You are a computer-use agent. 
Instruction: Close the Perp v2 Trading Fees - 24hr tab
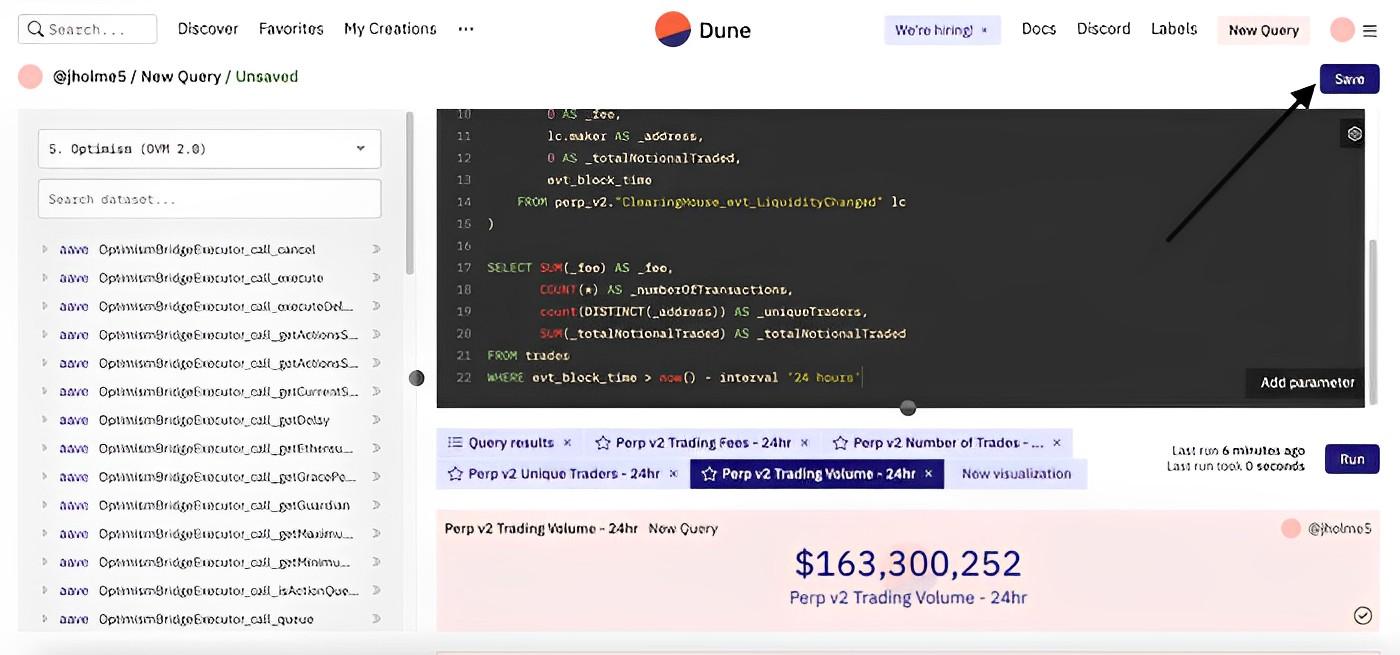click(x=806, y=442)
